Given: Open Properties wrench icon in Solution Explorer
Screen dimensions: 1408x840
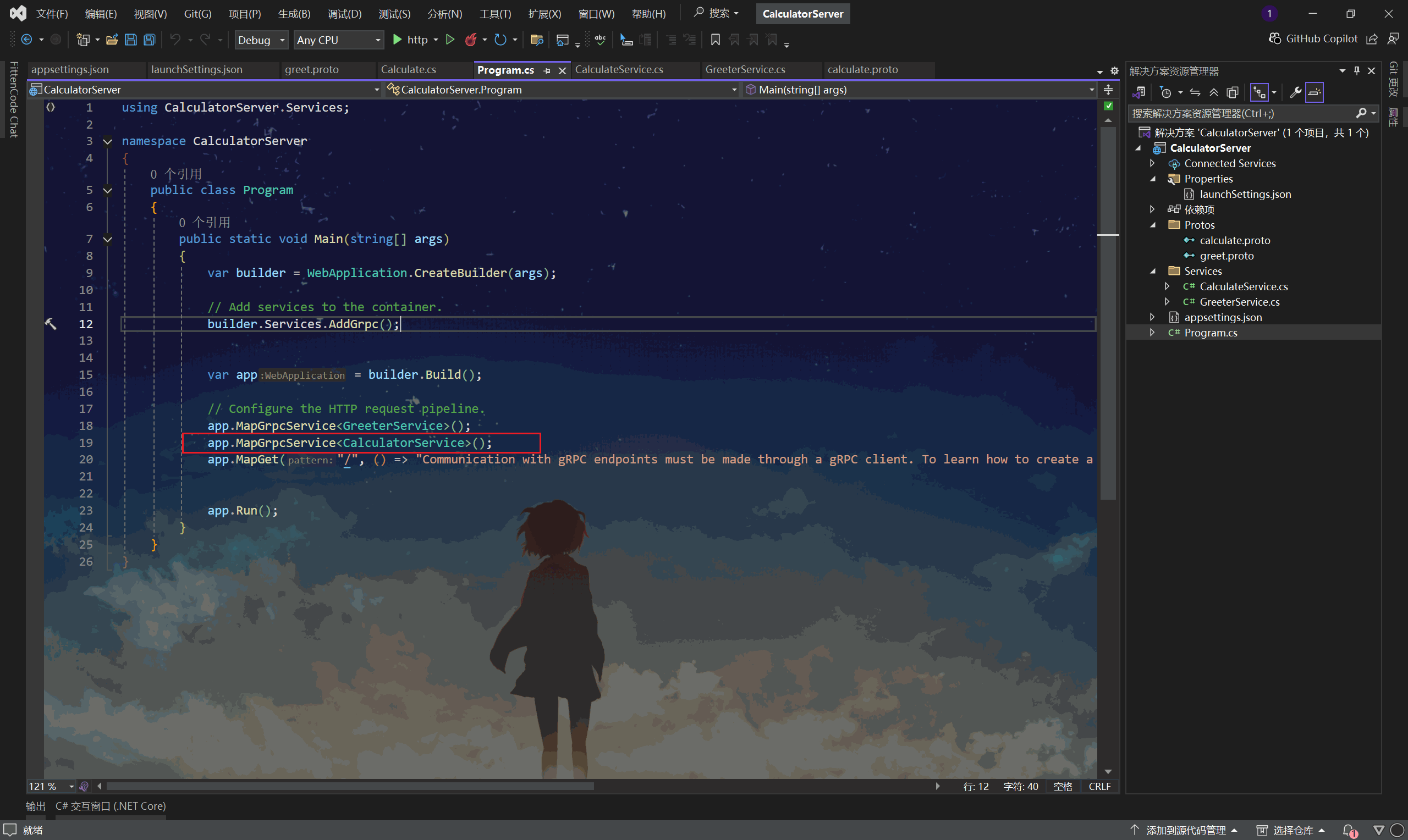Looking at the screenshot, I should pyautogui.click(x=1295, y=92).
